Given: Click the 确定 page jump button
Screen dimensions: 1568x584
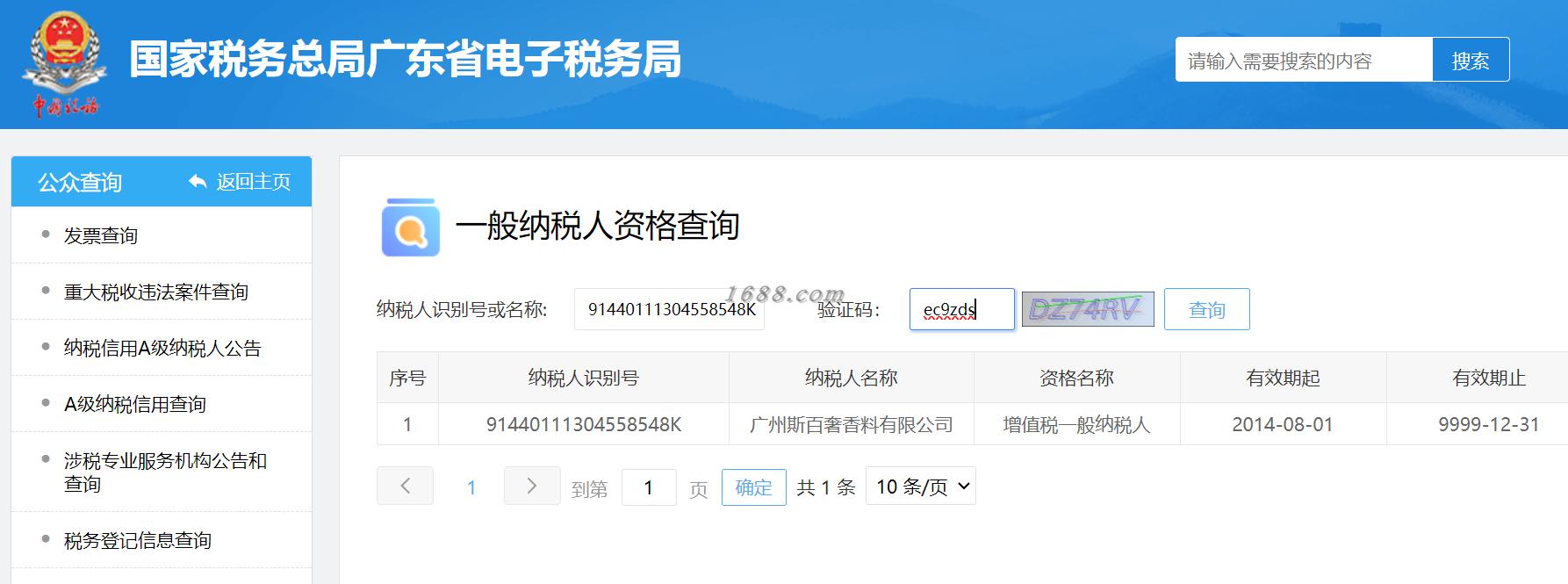Looking at the screenshot, I should 754,487.
